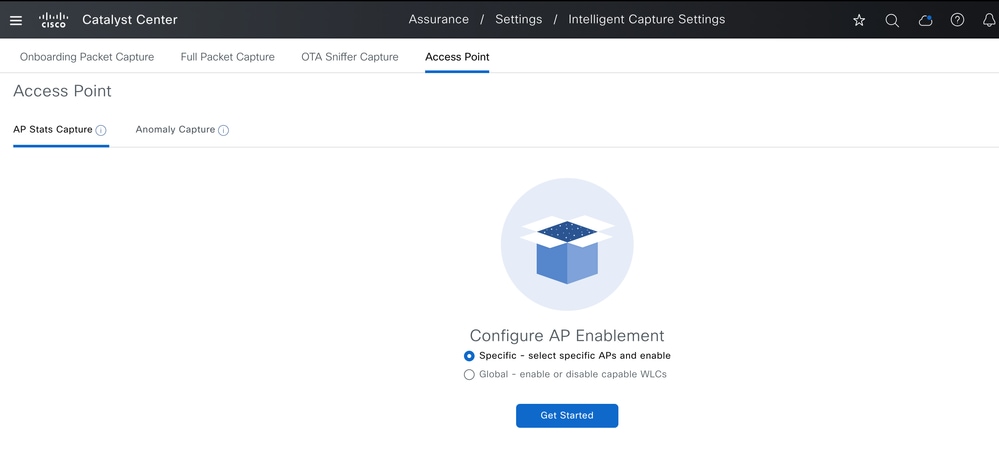Switch to Full Packet Capture tab
The height and width of the screenshot is (457, 999).
click(227, 57)
